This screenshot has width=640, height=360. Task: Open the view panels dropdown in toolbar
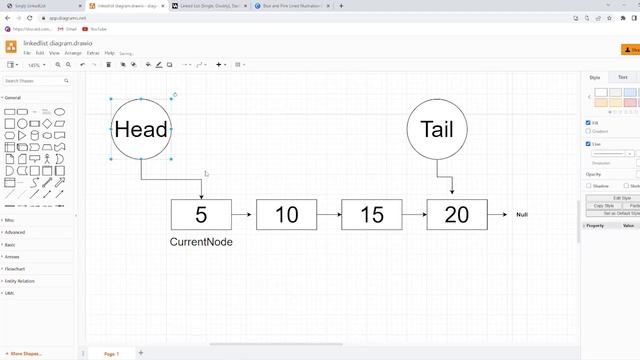12,64
